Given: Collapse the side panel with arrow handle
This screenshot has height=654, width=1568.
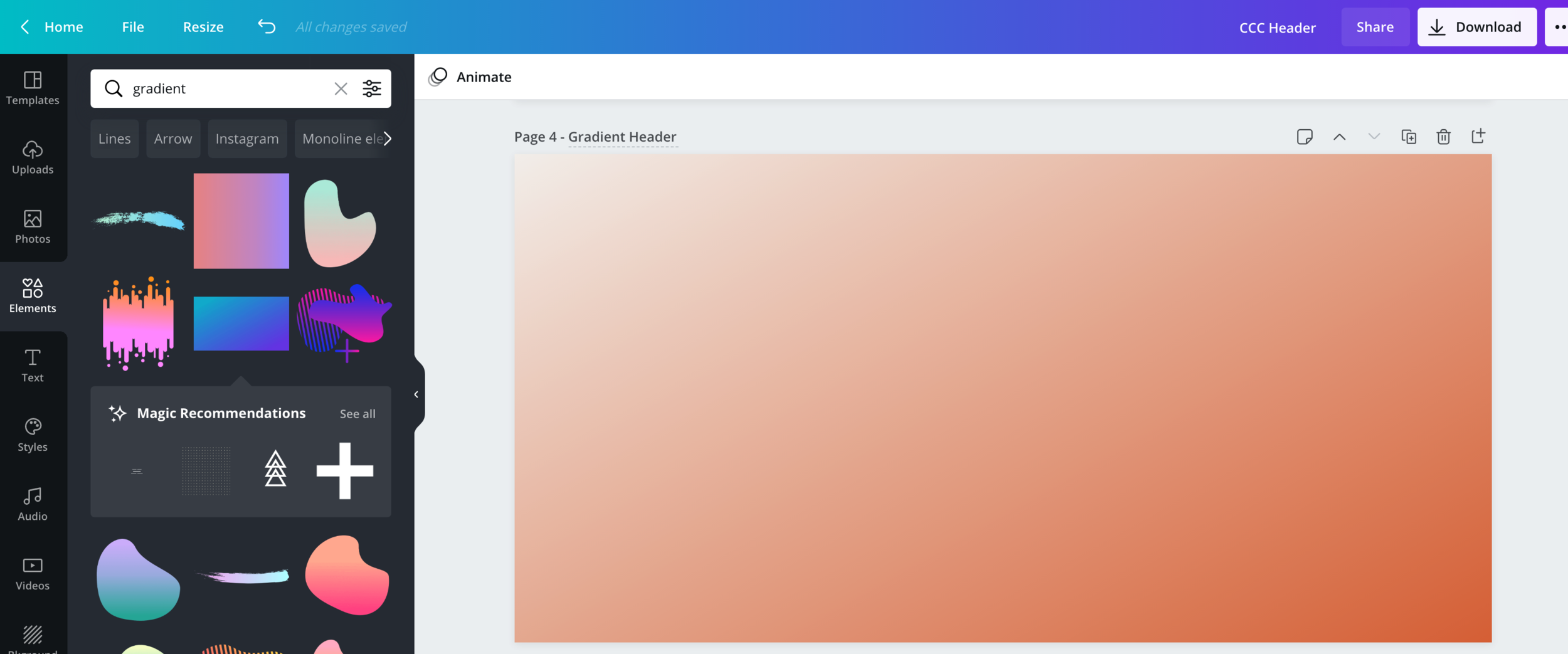Looking at the screenshot, I should pos(416,394).
